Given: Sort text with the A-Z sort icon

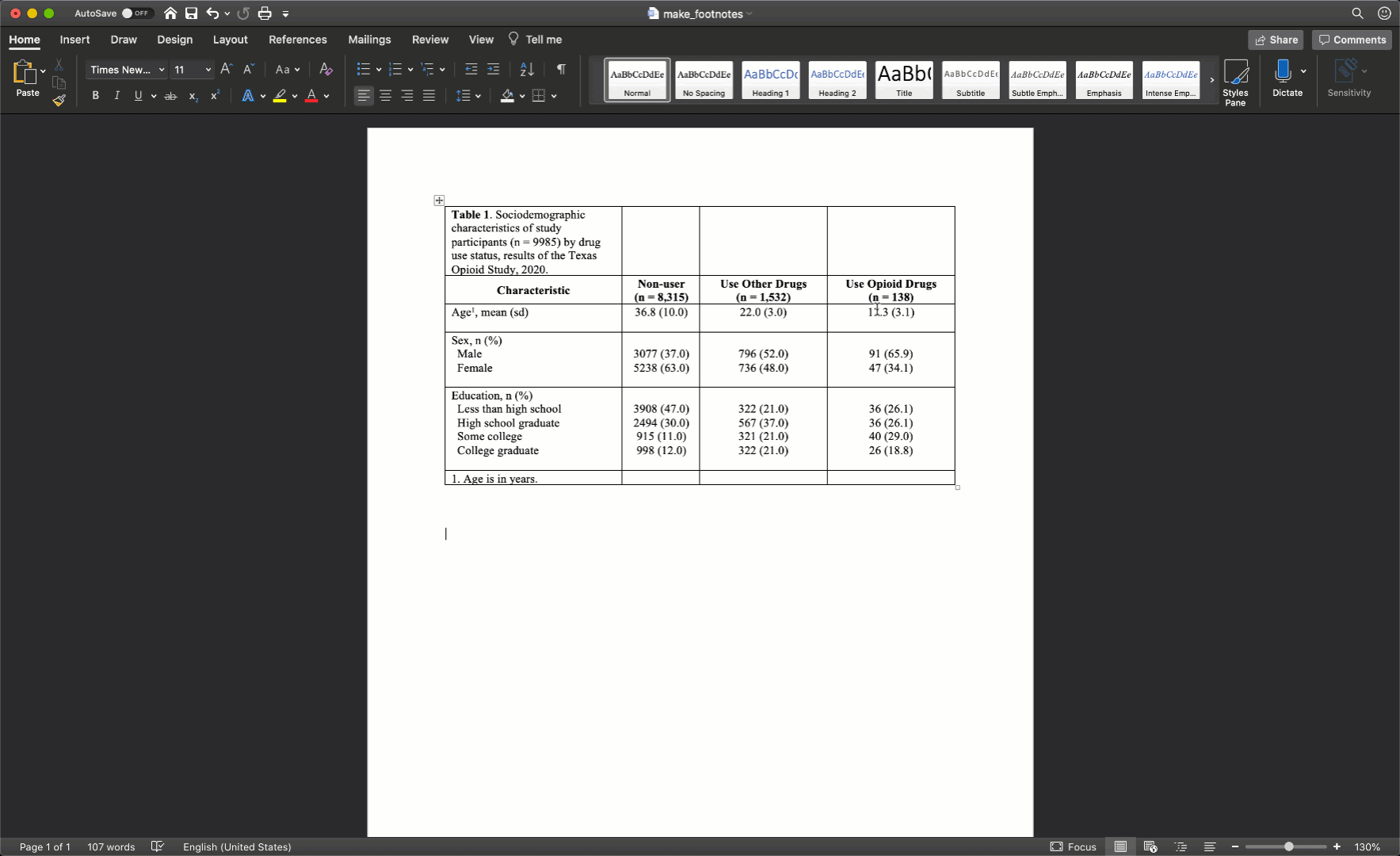Looking at the screenshot, I should [527, 69].
